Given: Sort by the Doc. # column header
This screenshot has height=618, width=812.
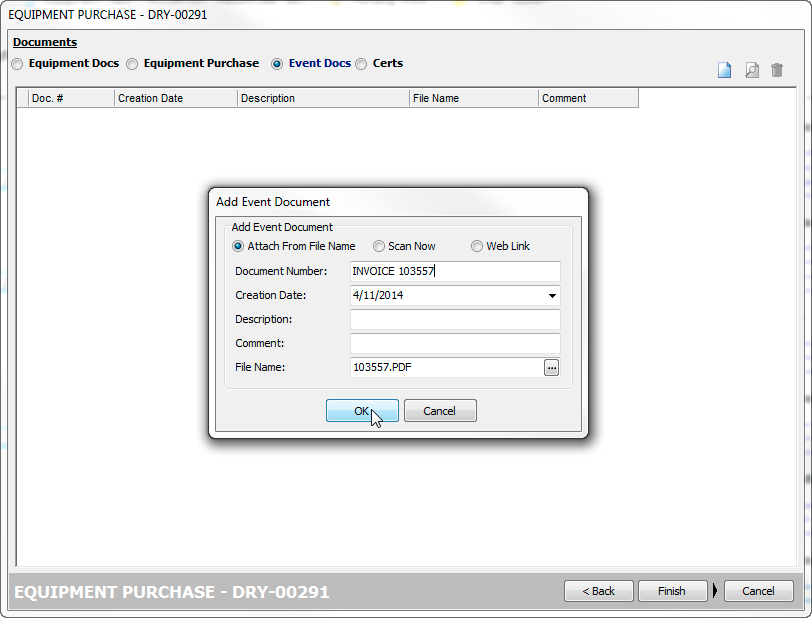Looking at the screenshot, I should pos(71,98).
